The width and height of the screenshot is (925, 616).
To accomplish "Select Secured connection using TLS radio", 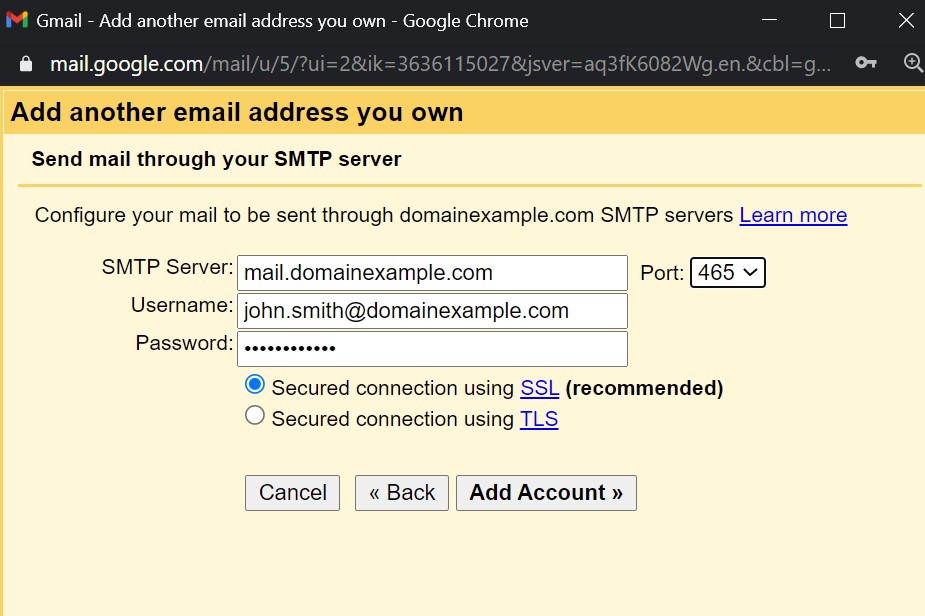I will (255, 415).
